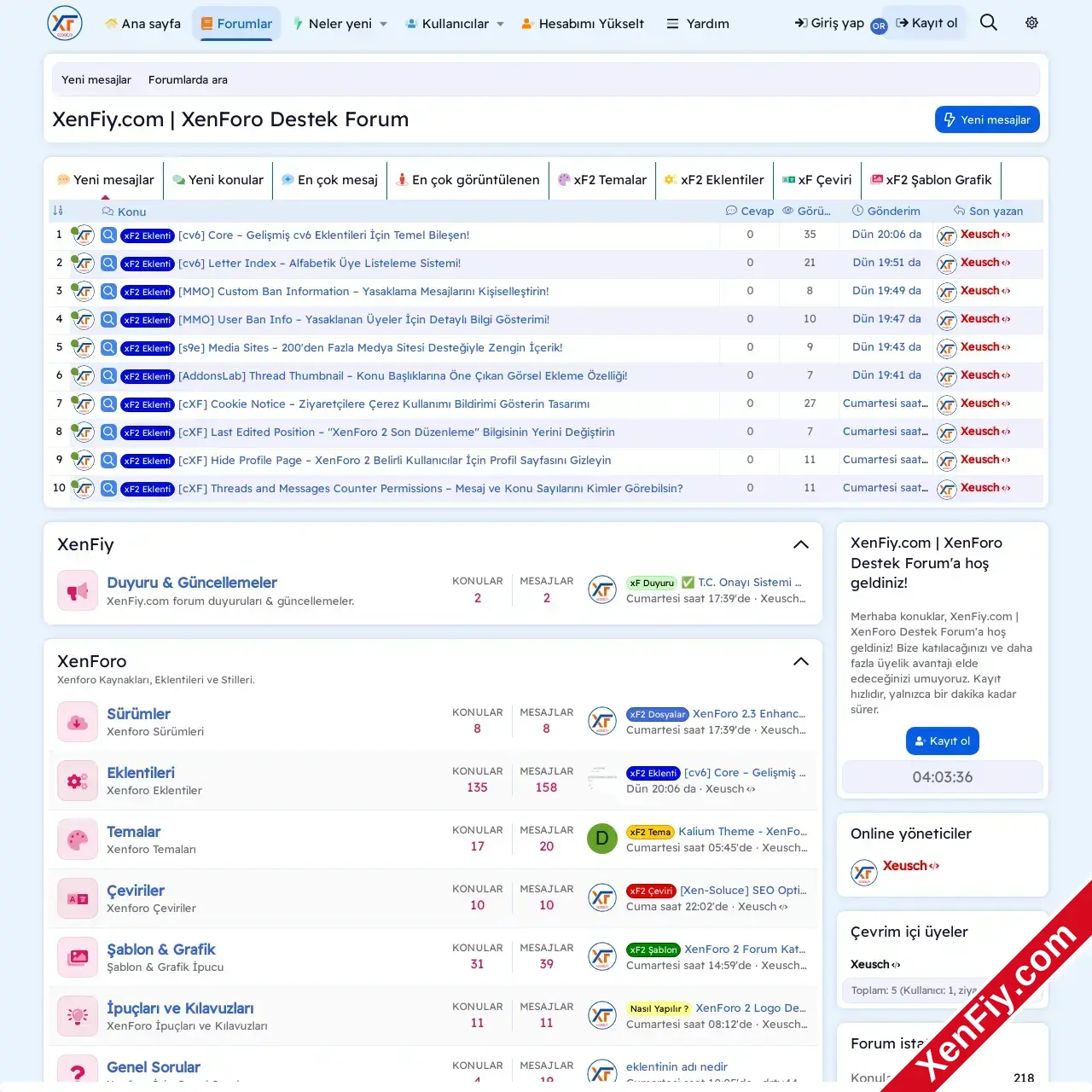Switch to the En çok görüntülenen tab
Image resolution: width=1092 pixels, height=1092 pixels.
[468, 180]
